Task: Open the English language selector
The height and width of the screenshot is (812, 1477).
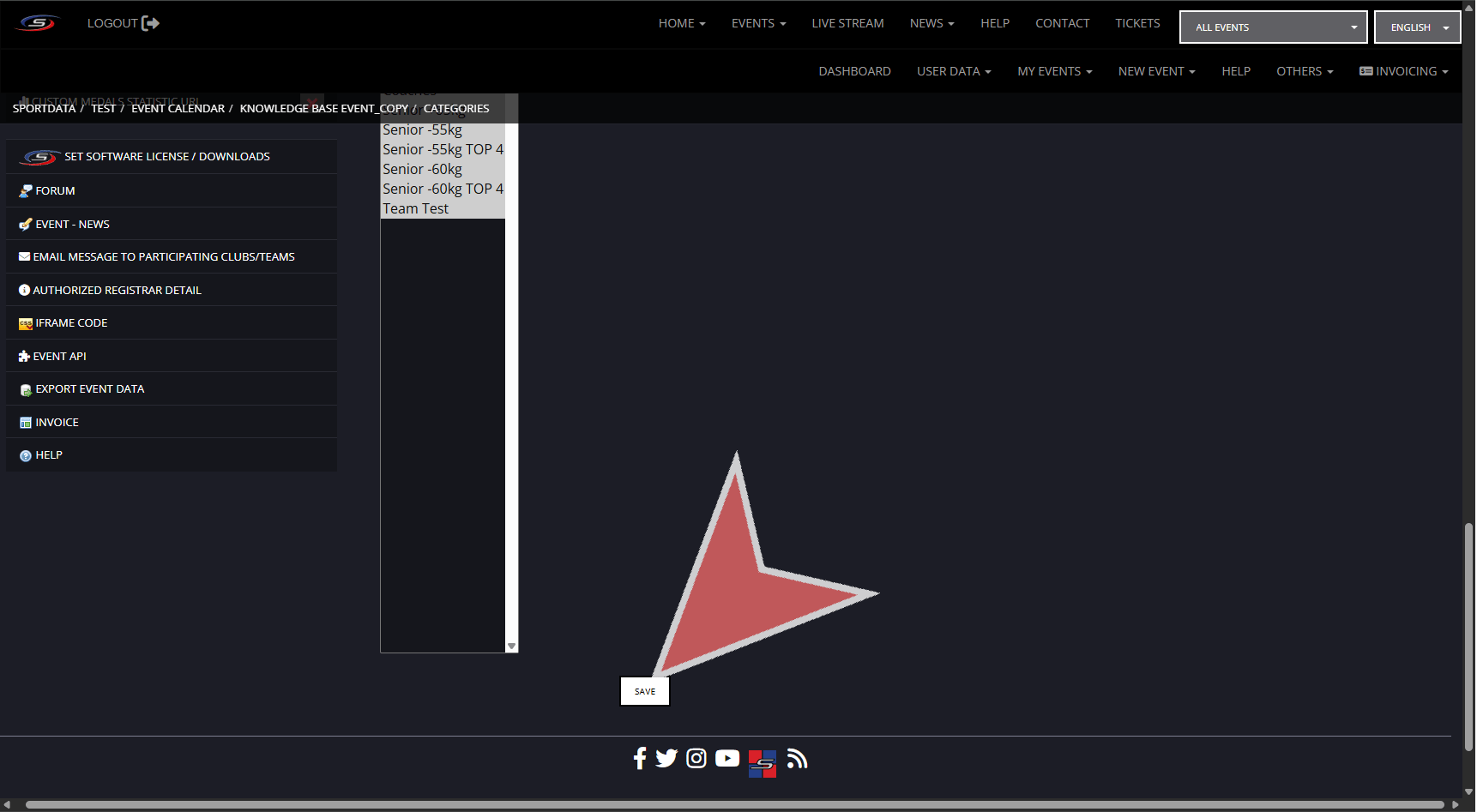Action: (1417, 27)
